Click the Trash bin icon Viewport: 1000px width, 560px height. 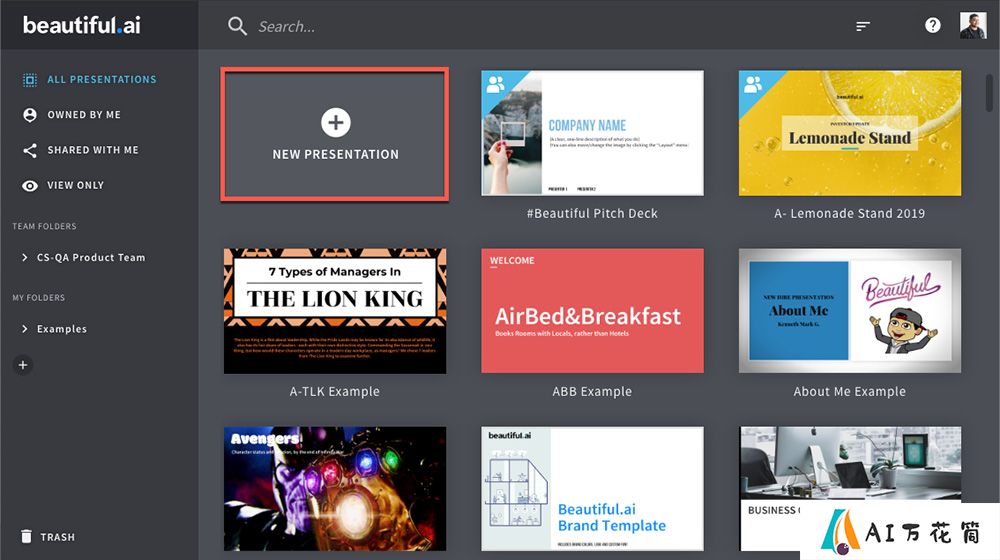click(x=26, y=536)
